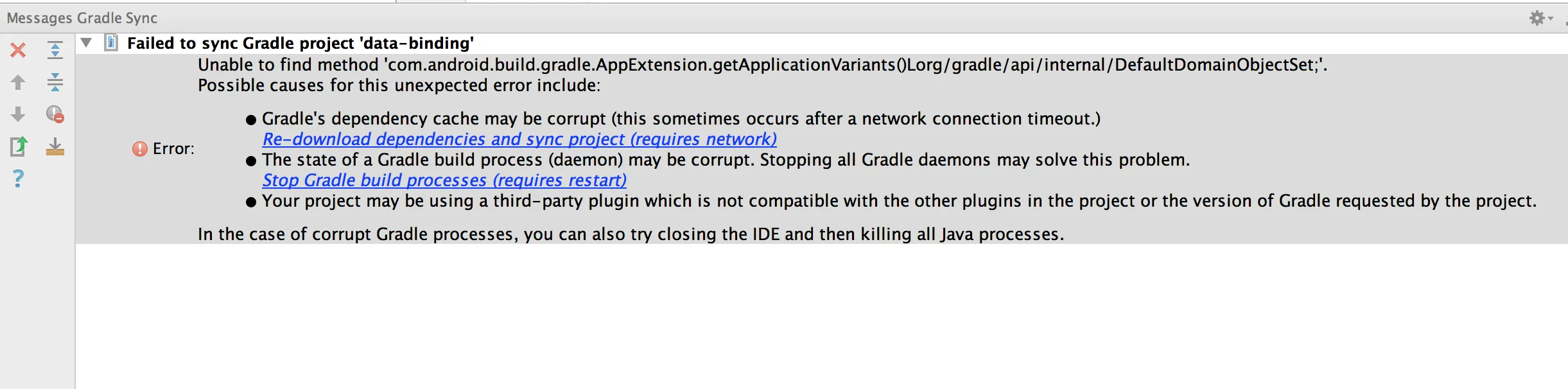The height and width of the screenshot is (389, 1568).
Task: Toggle the Hide Warnings filter icon
Action: pyautogui.click(x=55, y=114)
